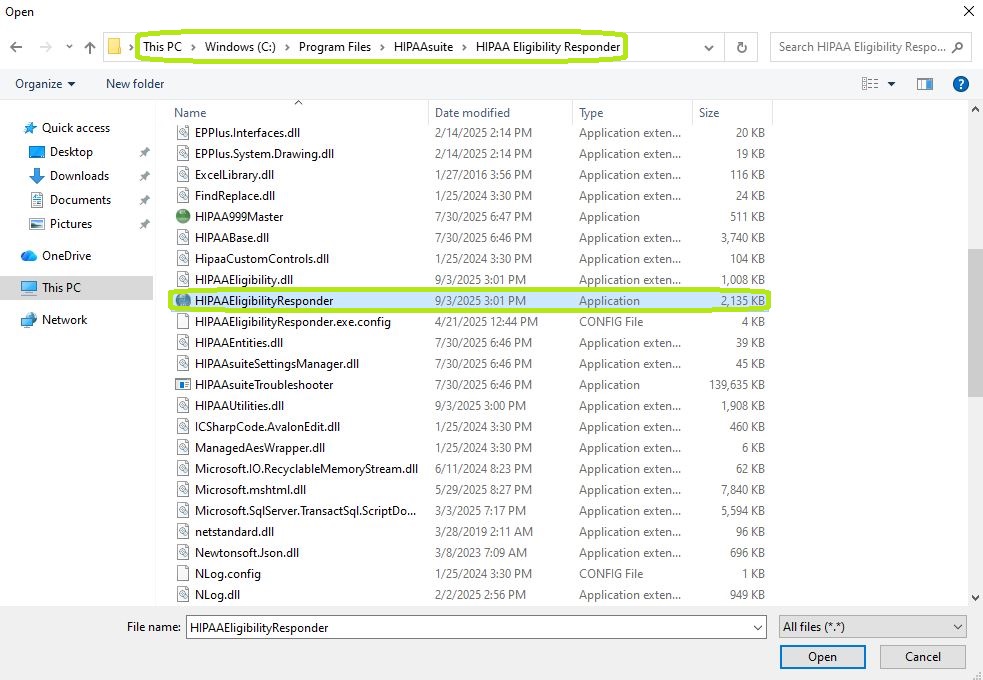The image size is (983, 680).
Task: Open Downloads in navigation pane
Action: point(79,176)
